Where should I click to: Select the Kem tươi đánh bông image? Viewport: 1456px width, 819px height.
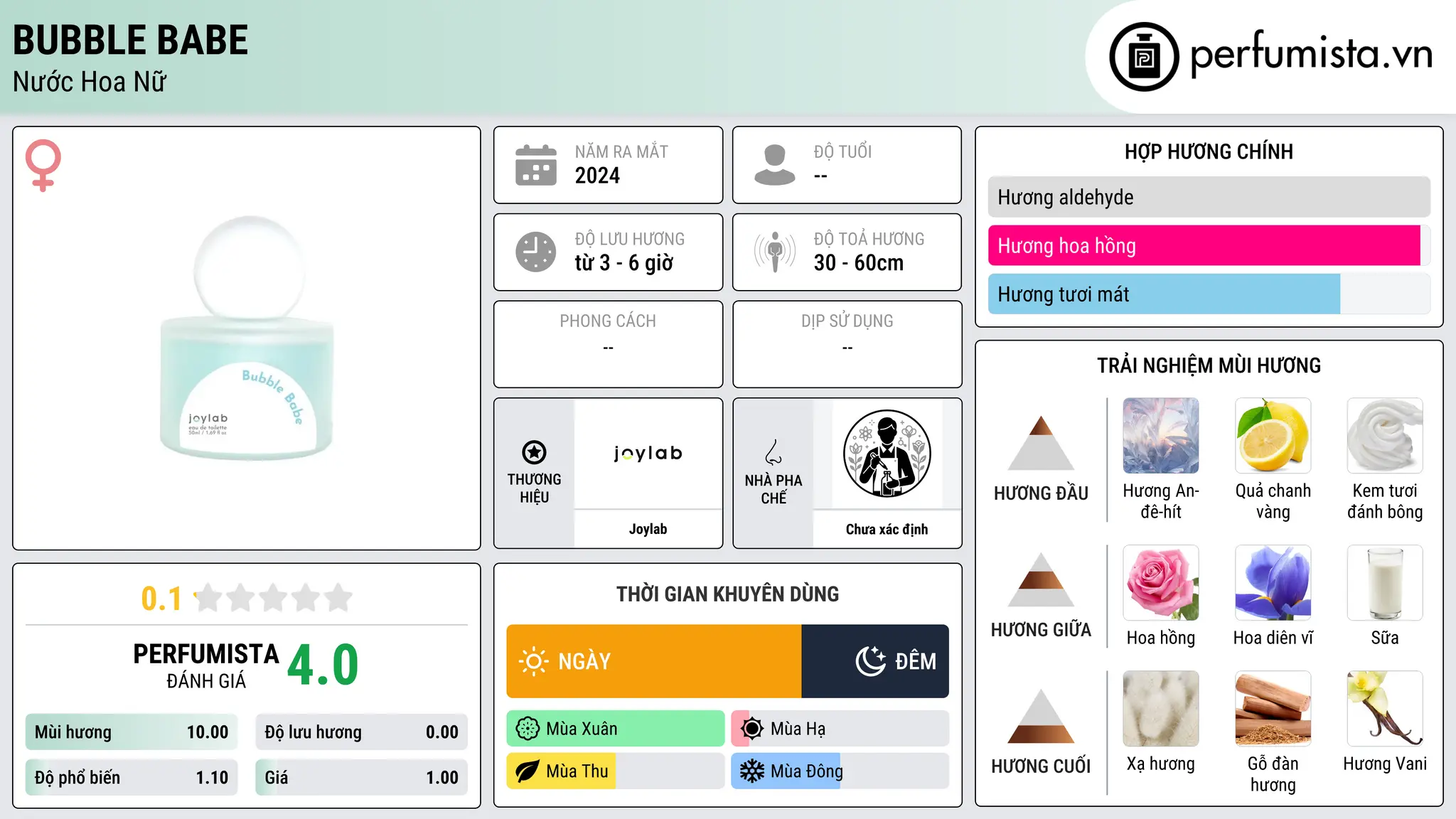pyautogui.click(x=1385, y=436)
